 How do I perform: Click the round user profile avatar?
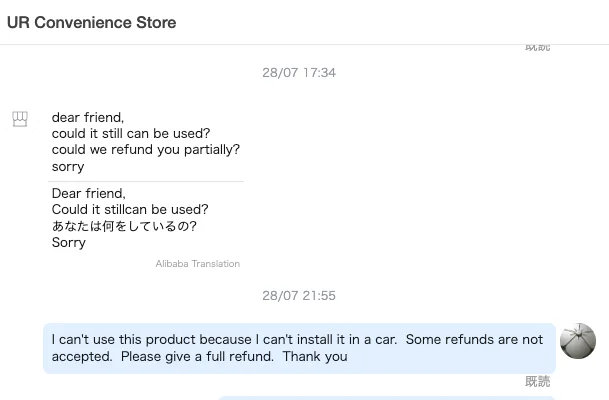pyautogui.click(x=578, y=341)
